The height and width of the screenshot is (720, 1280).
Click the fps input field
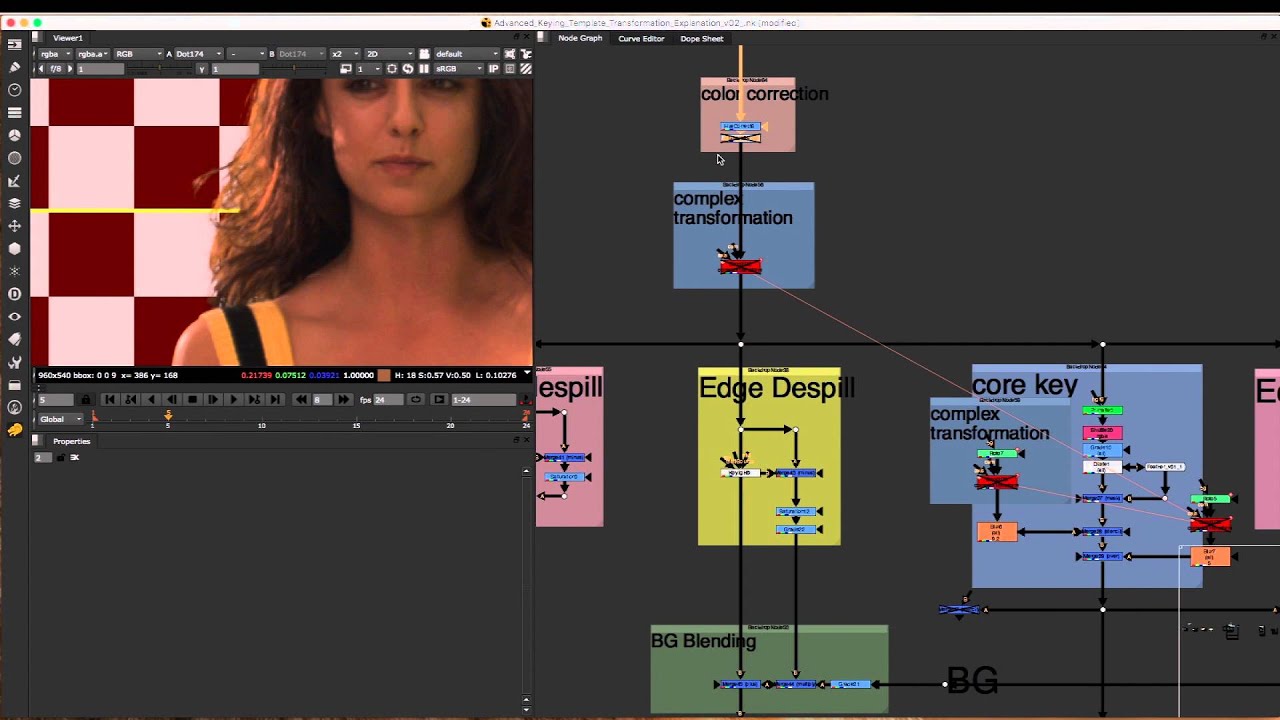click(388, 400)
